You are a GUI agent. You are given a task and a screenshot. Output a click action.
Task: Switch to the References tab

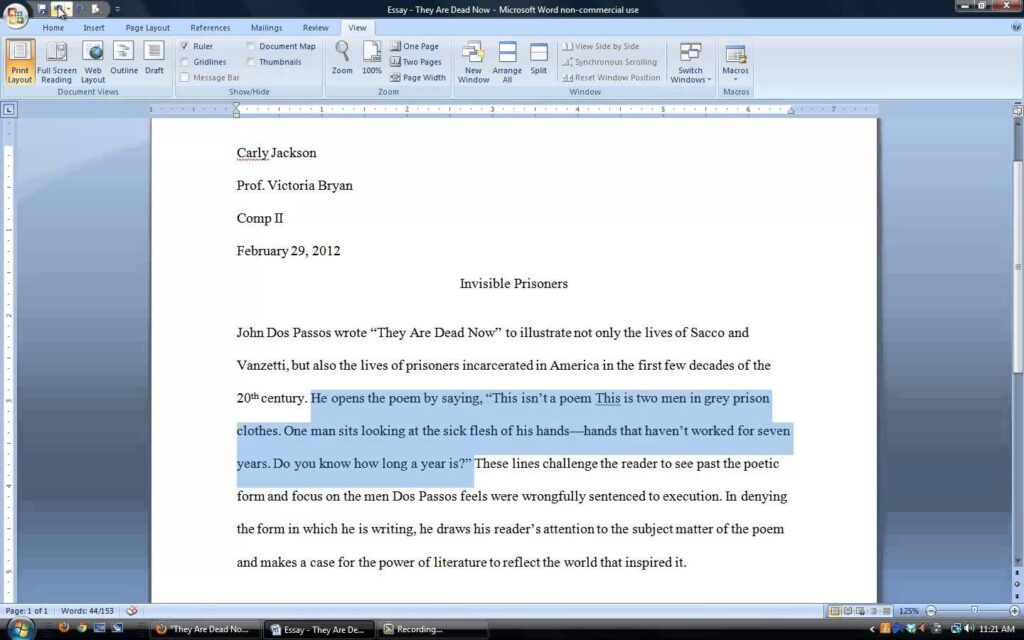tap(210, 28)
